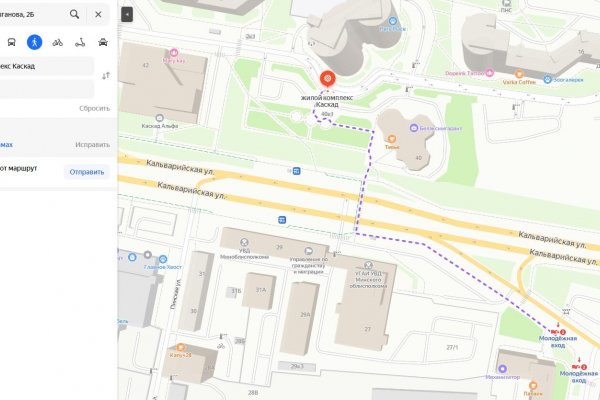
Task: Choose taxi route mode
Action: coord(103,42)
